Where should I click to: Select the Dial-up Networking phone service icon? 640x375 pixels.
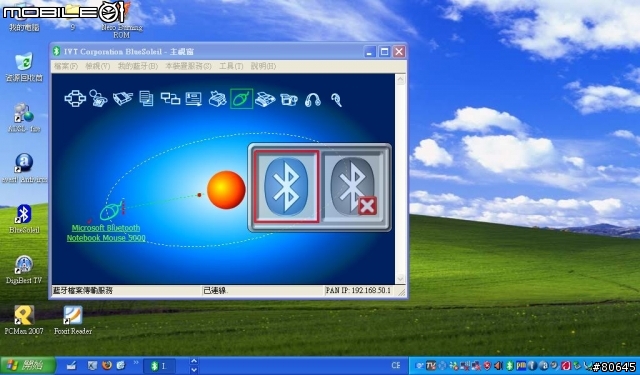(x=98, y=99)
